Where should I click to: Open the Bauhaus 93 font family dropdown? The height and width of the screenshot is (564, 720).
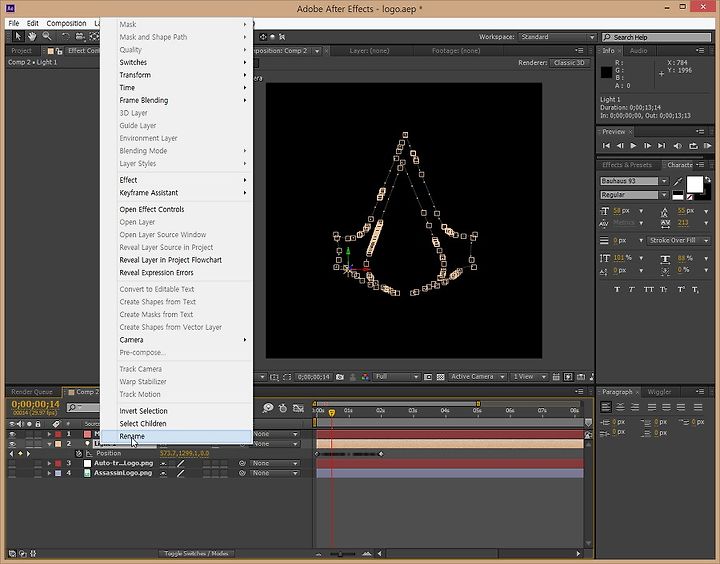(664, 181)
